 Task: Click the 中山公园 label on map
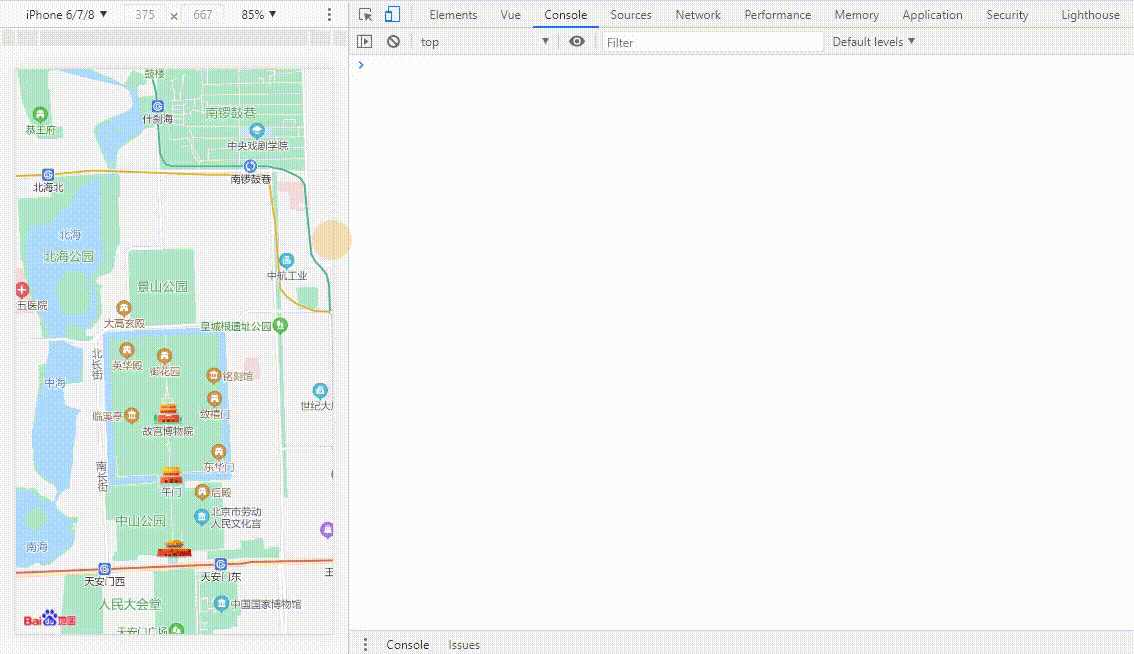tap(140, 521)
